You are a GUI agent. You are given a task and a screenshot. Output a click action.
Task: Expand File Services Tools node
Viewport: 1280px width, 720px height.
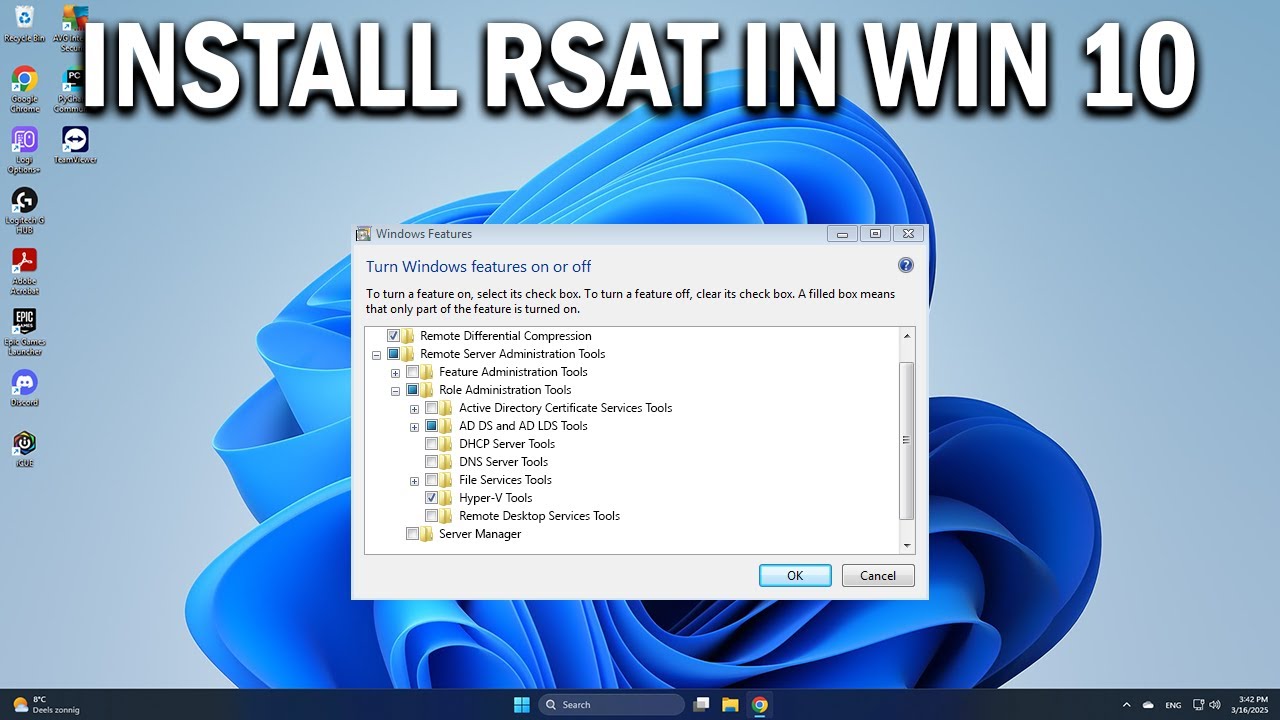[x=414, y=481]
